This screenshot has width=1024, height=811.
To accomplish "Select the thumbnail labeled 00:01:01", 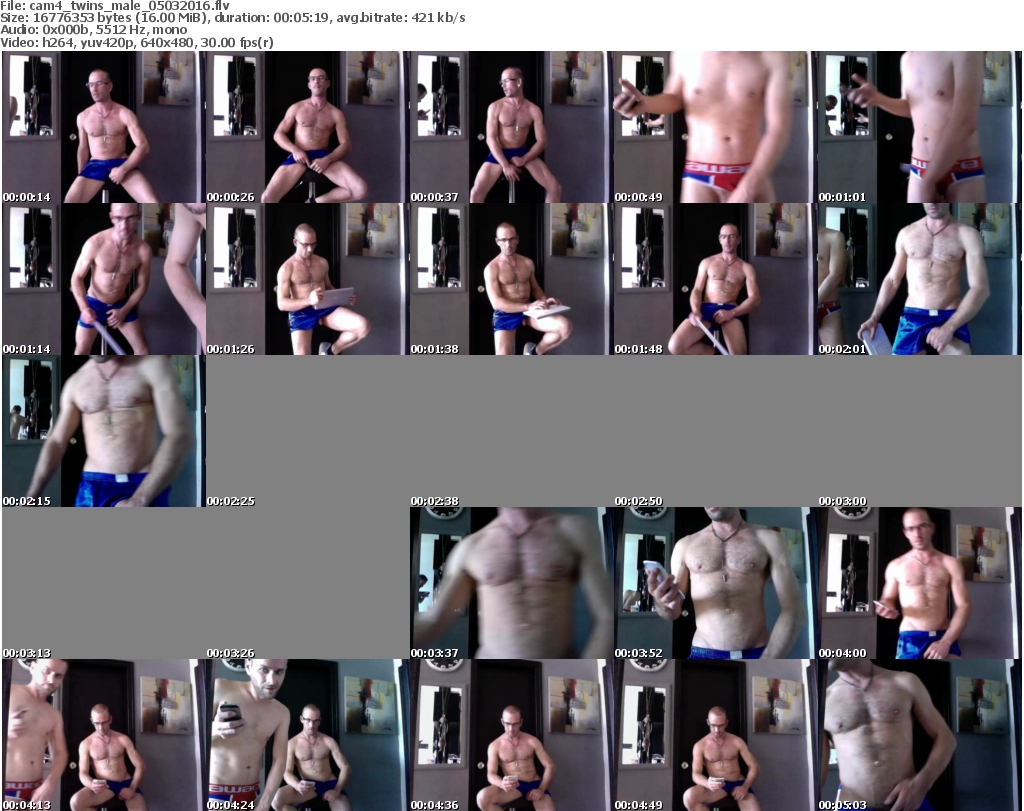I will tap(920, 127).
